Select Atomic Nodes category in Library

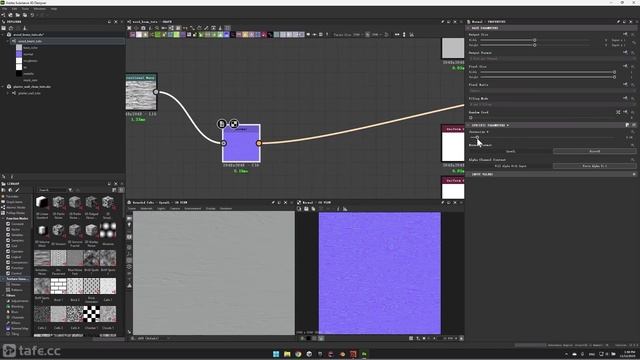16,207
